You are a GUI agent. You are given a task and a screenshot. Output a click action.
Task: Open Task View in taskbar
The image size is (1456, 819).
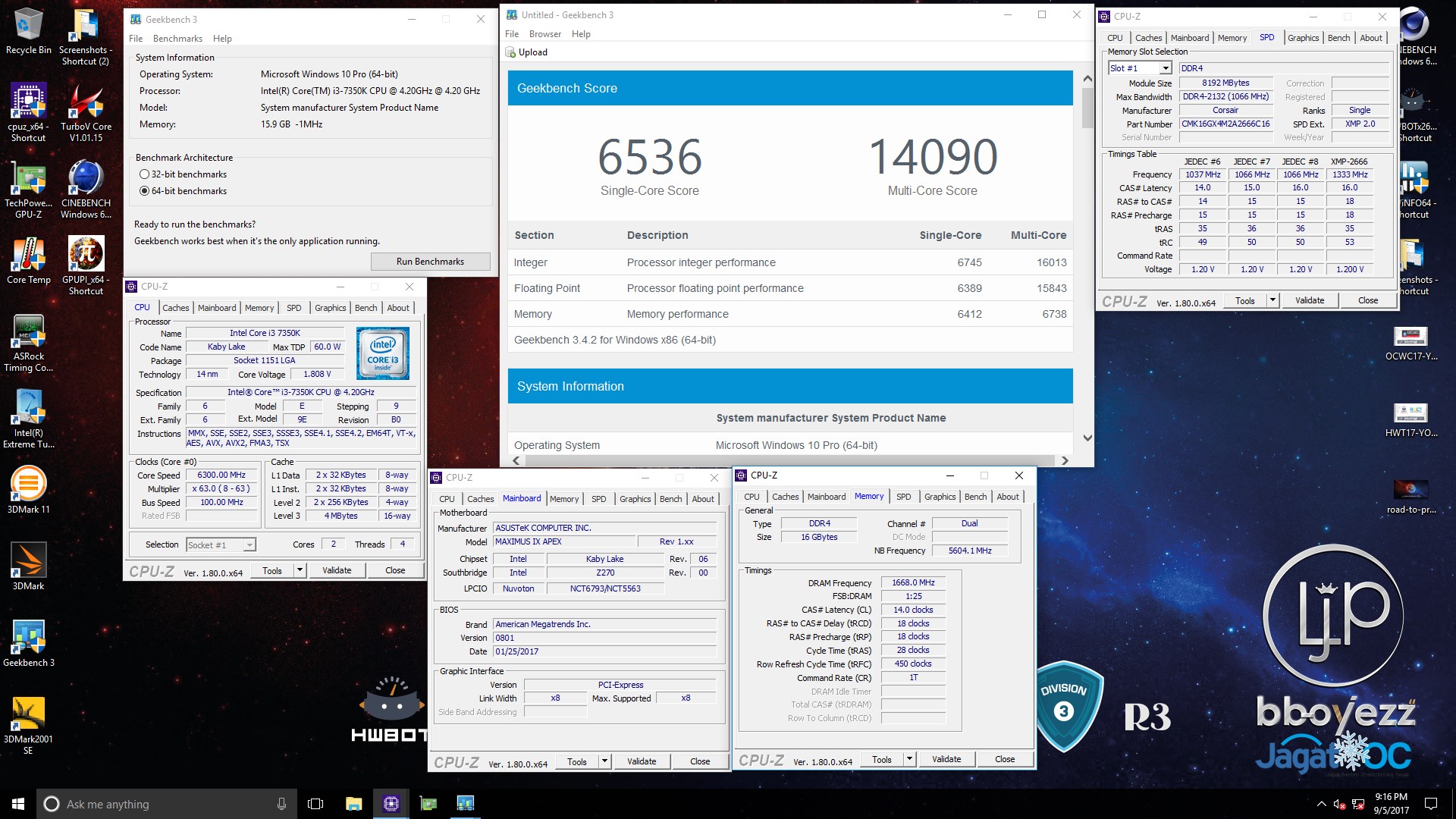(315, 804)
